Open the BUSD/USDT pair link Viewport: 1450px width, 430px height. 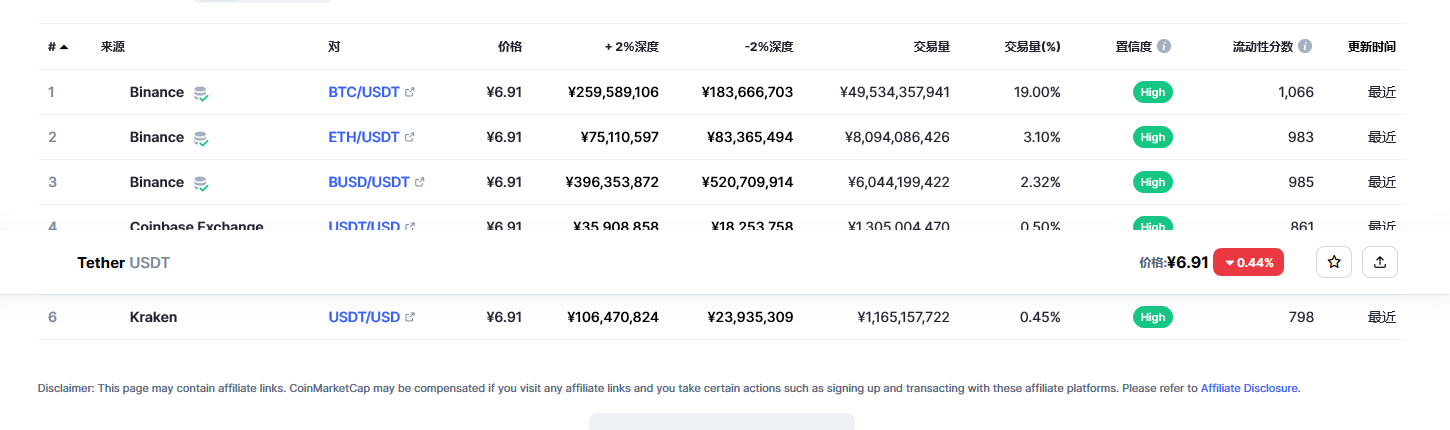pos(368,182)
